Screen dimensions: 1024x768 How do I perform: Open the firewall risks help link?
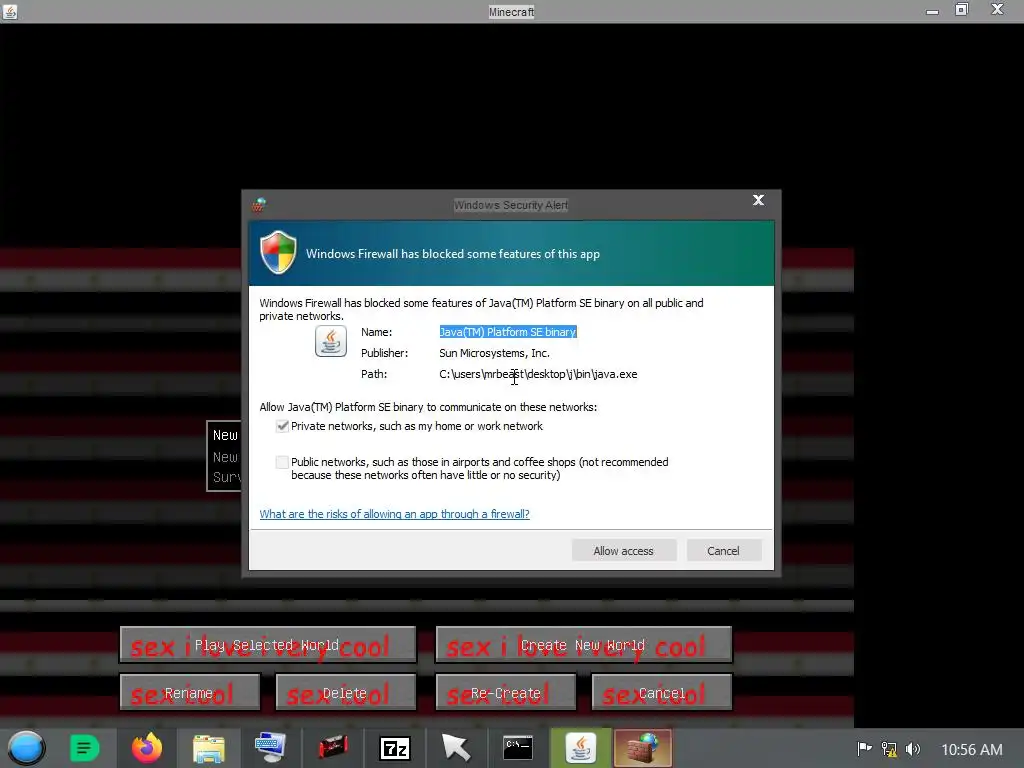[394, 514]
